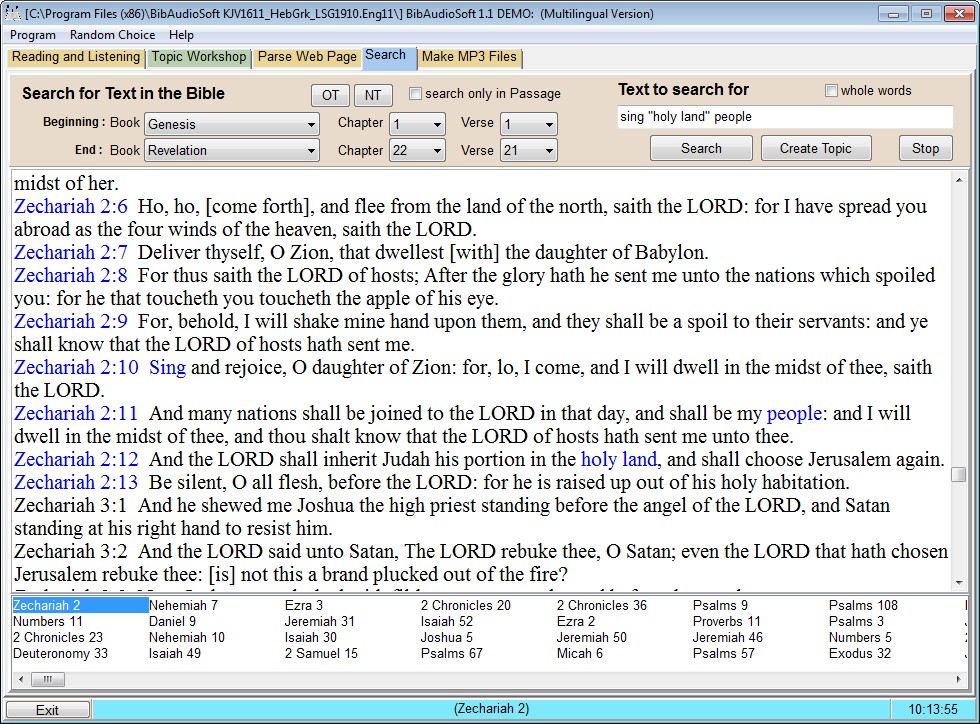Select "Proverbs 11" in the results list
This screenshot has height=724, width=980.
pos(726,621)
